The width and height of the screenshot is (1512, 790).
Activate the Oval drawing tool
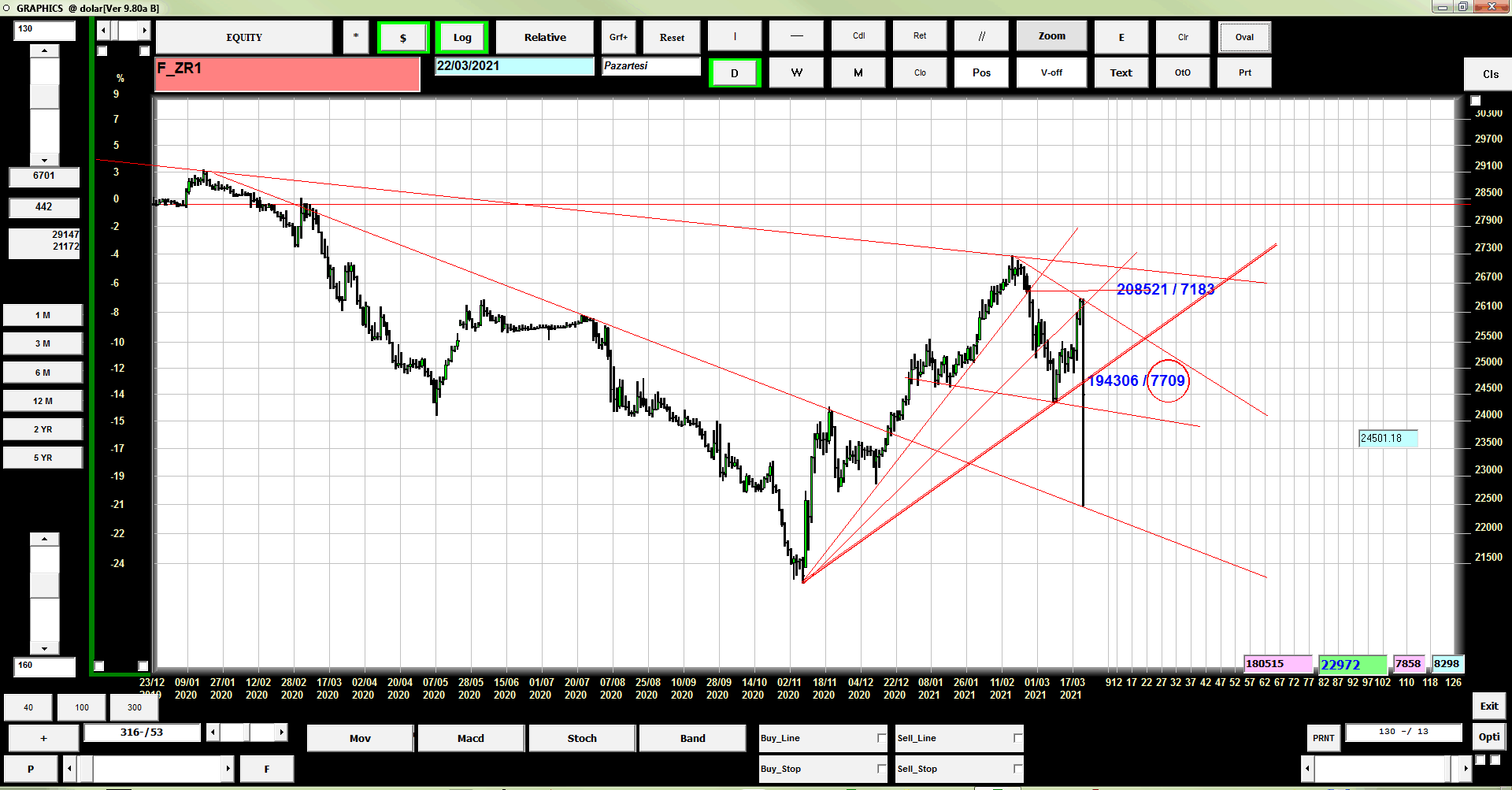[1244, 37]
